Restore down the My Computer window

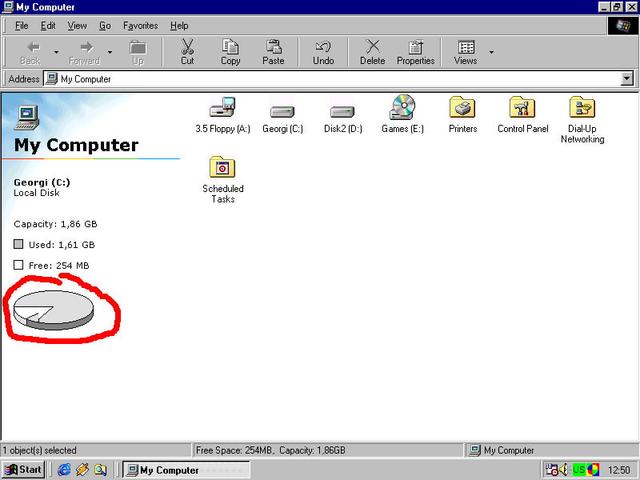coord(617,7)
